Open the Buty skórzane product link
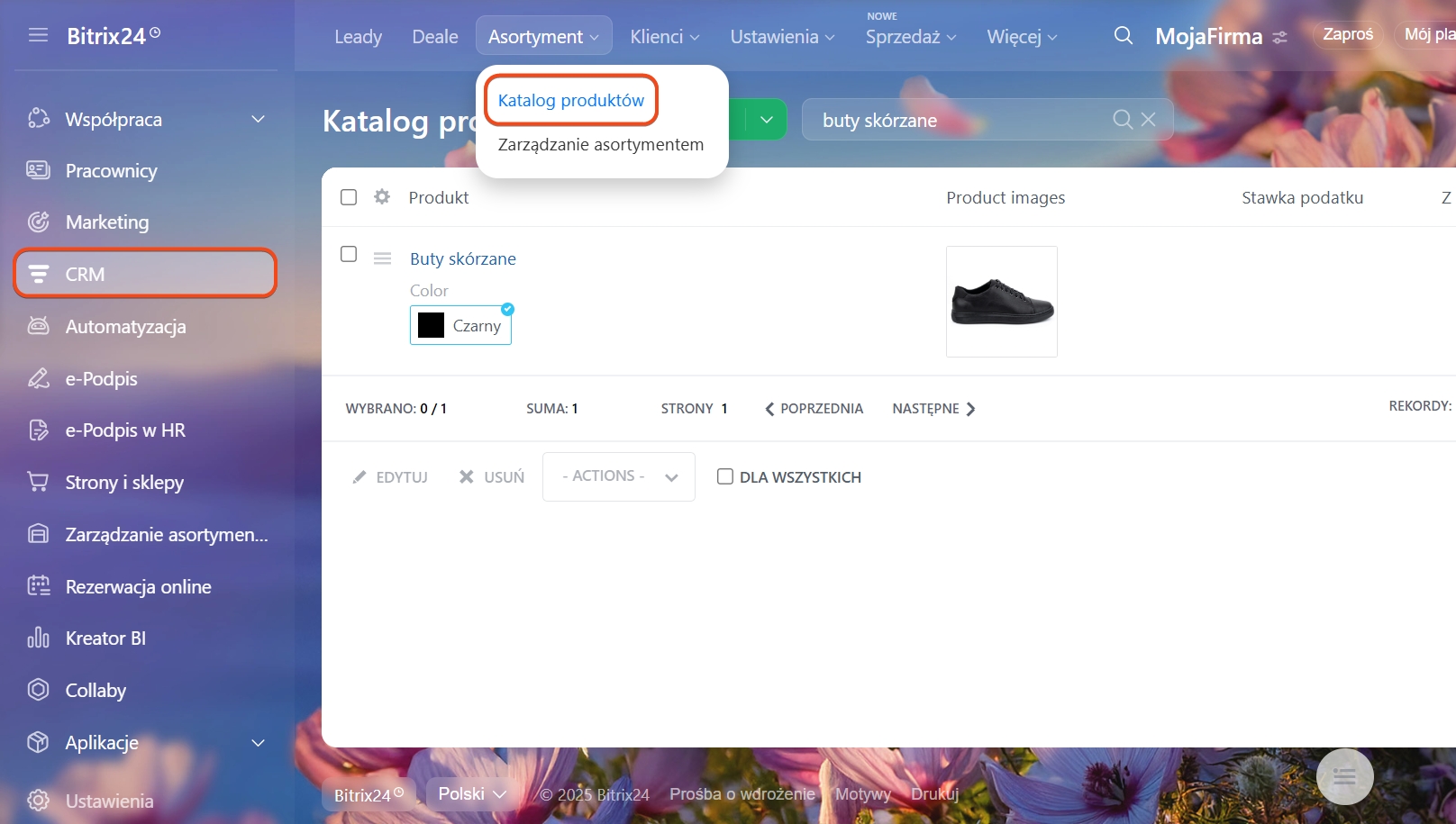 point(462,258)
